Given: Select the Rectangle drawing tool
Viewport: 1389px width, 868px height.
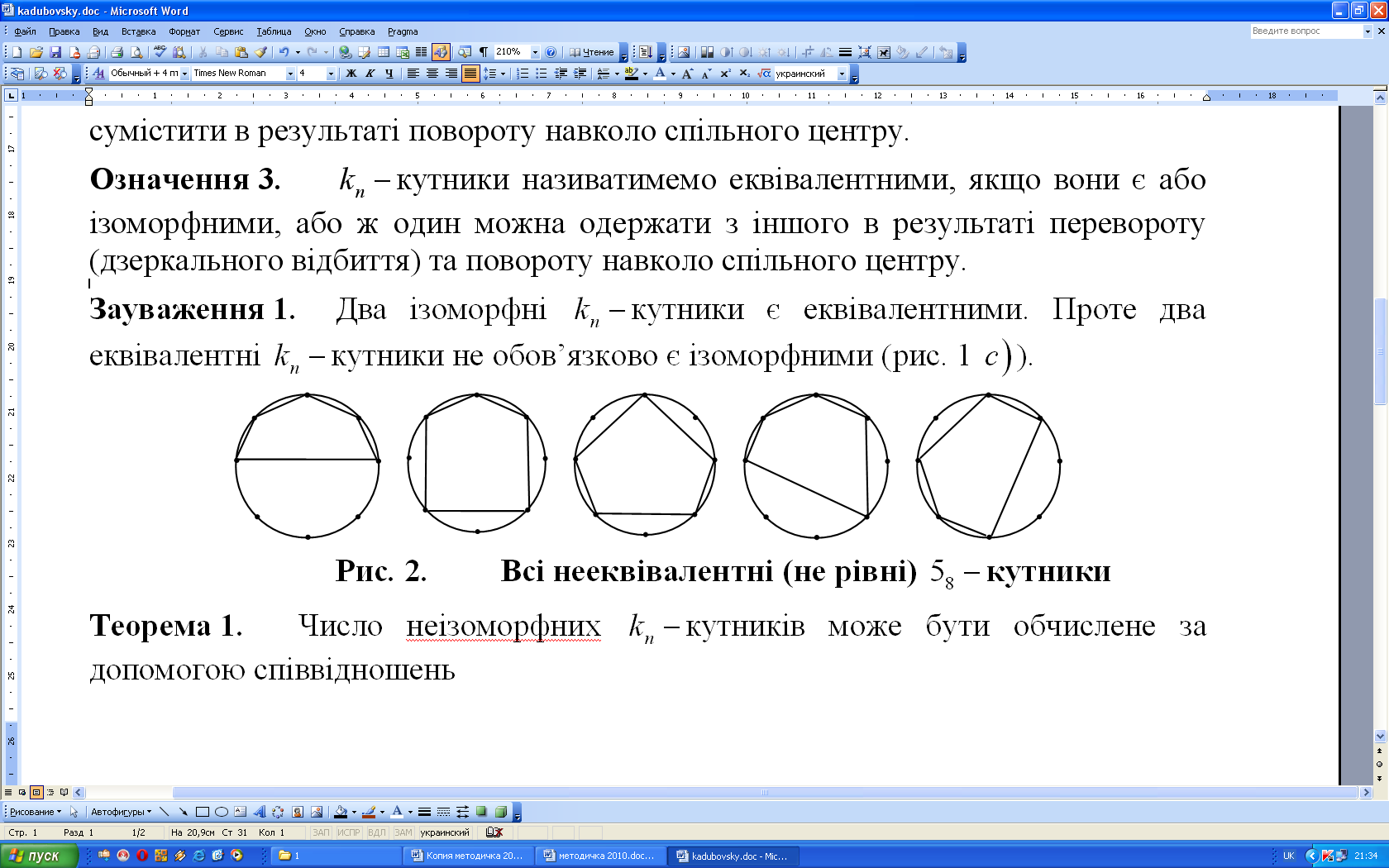Looking at the screenshot, I should coord(202,812).
